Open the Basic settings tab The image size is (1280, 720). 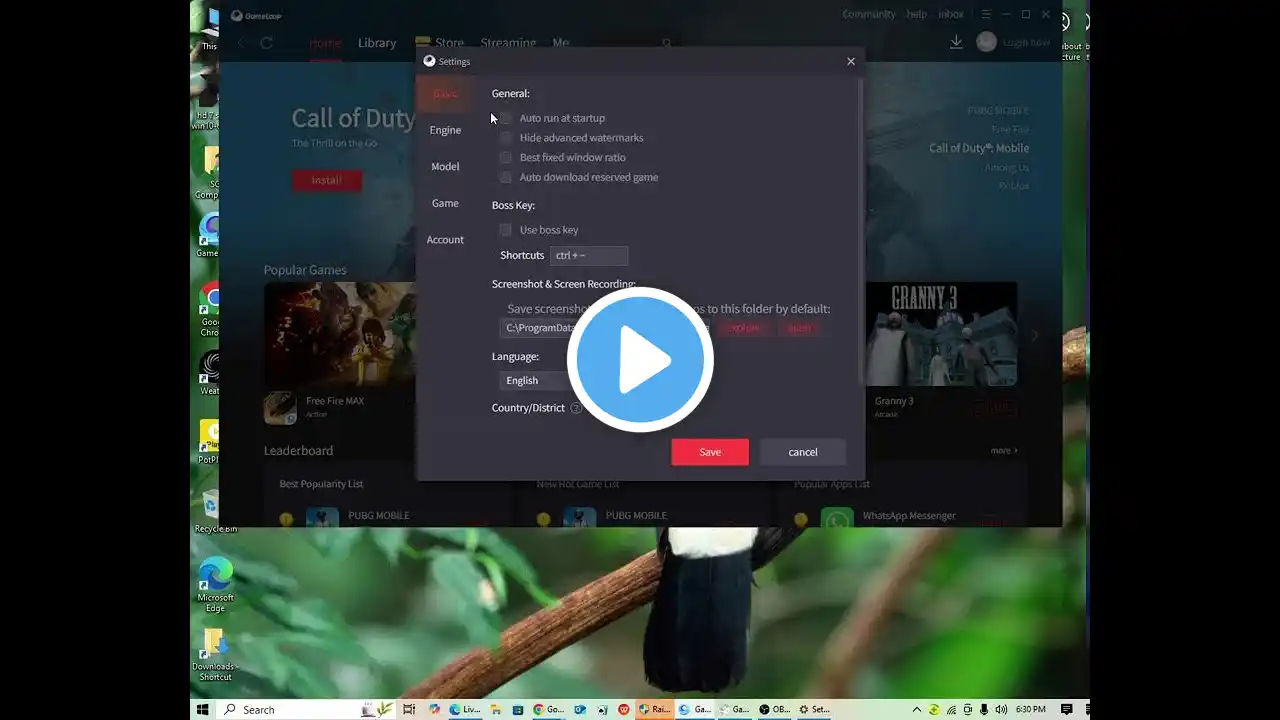coord(445,94)
